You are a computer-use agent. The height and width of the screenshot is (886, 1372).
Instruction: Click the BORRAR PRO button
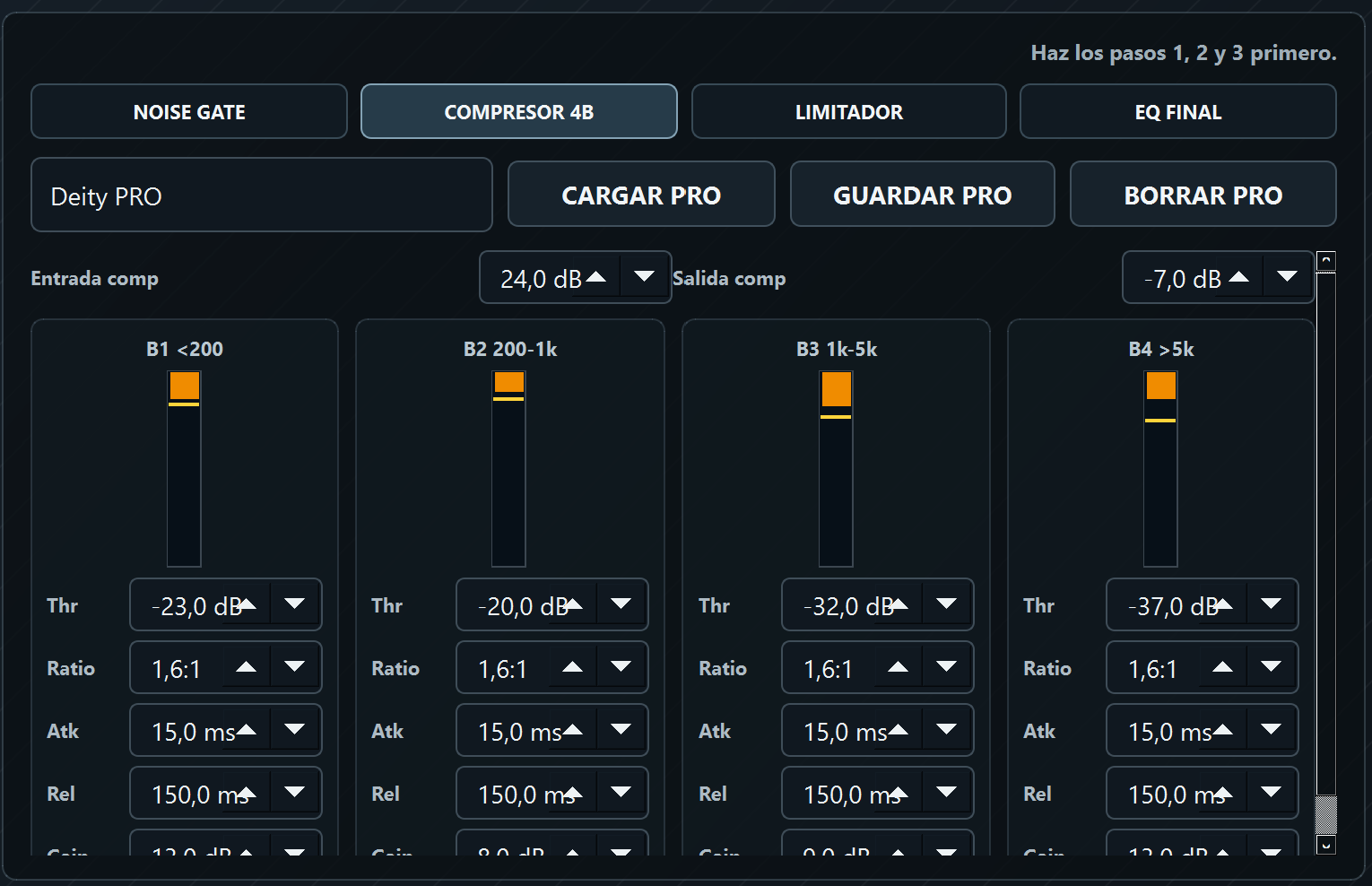point(1203,195)
